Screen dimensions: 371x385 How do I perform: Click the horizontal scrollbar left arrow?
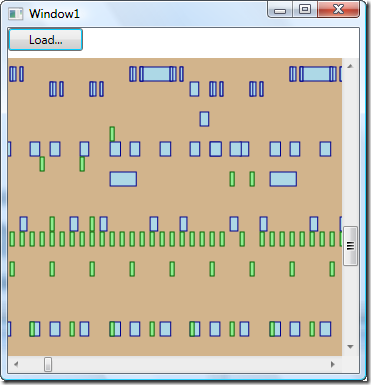coord(16,364)
